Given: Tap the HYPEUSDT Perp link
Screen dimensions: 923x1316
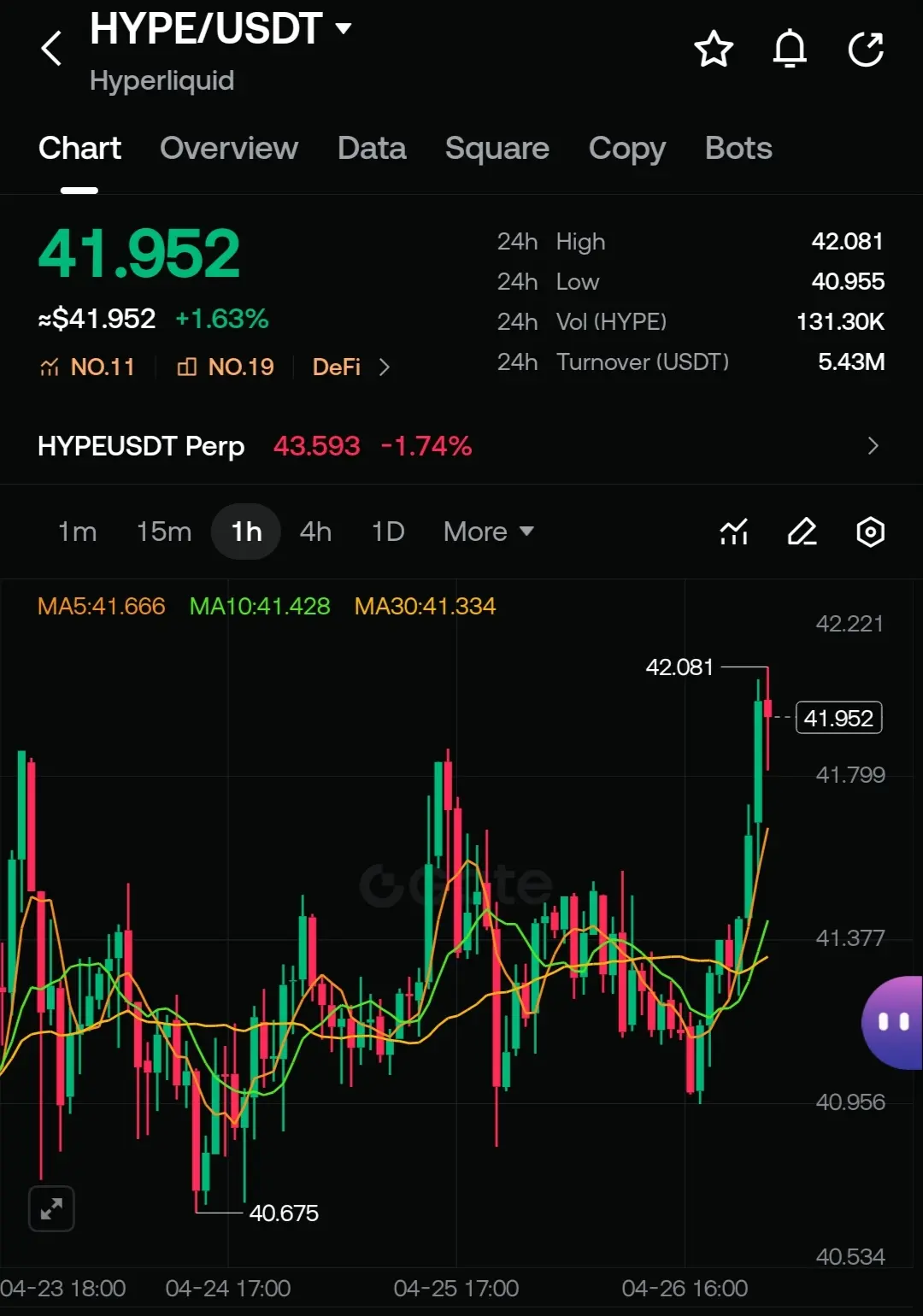Looking at the screenshot, I should (x=141, y=446).
